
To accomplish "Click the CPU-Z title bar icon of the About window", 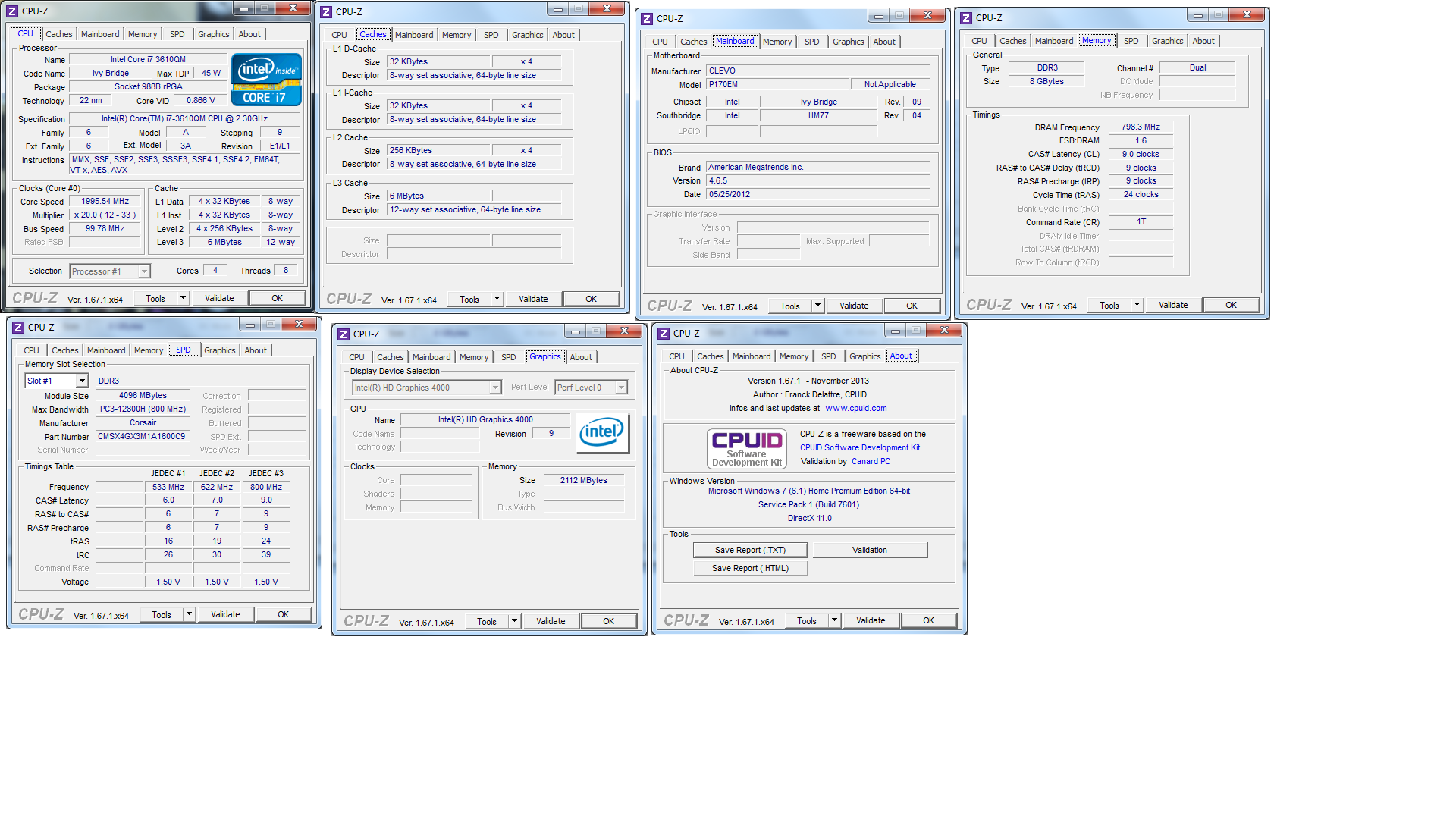I will (x=664, y=334).
